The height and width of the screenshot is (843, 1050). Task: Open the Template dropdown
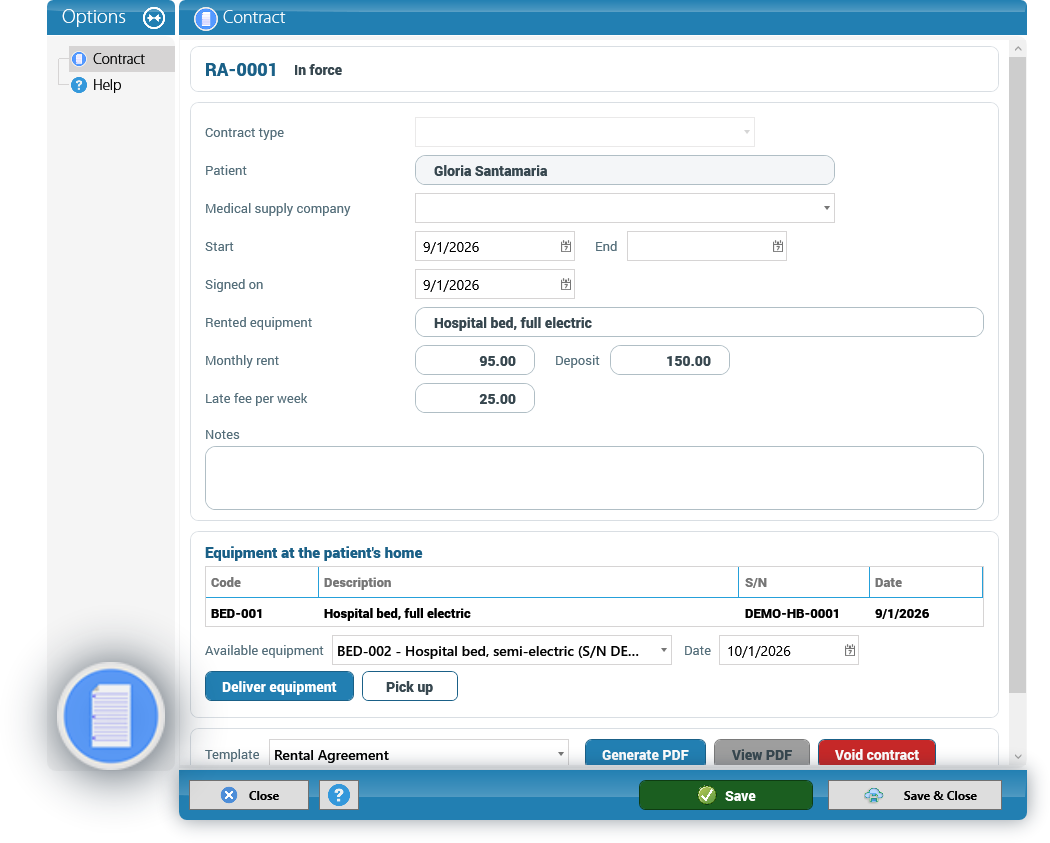(x=560, y=754)
